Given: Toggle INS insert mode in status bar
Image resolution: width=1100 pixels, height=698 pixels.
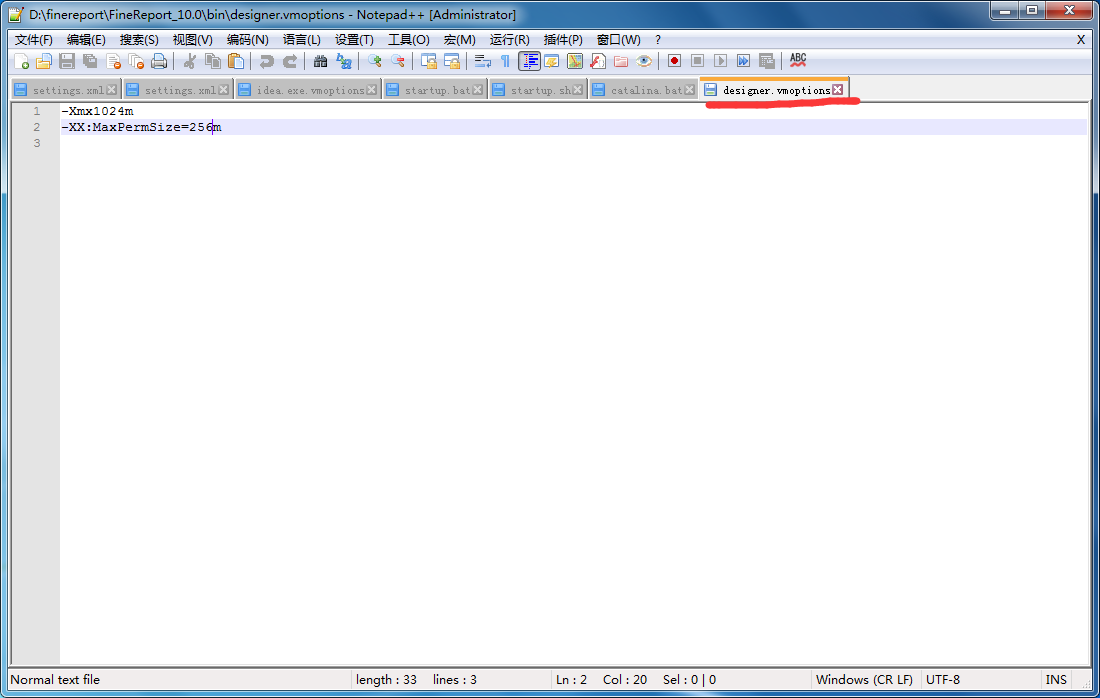Looking at the screenshot, I should (1056, 680).
